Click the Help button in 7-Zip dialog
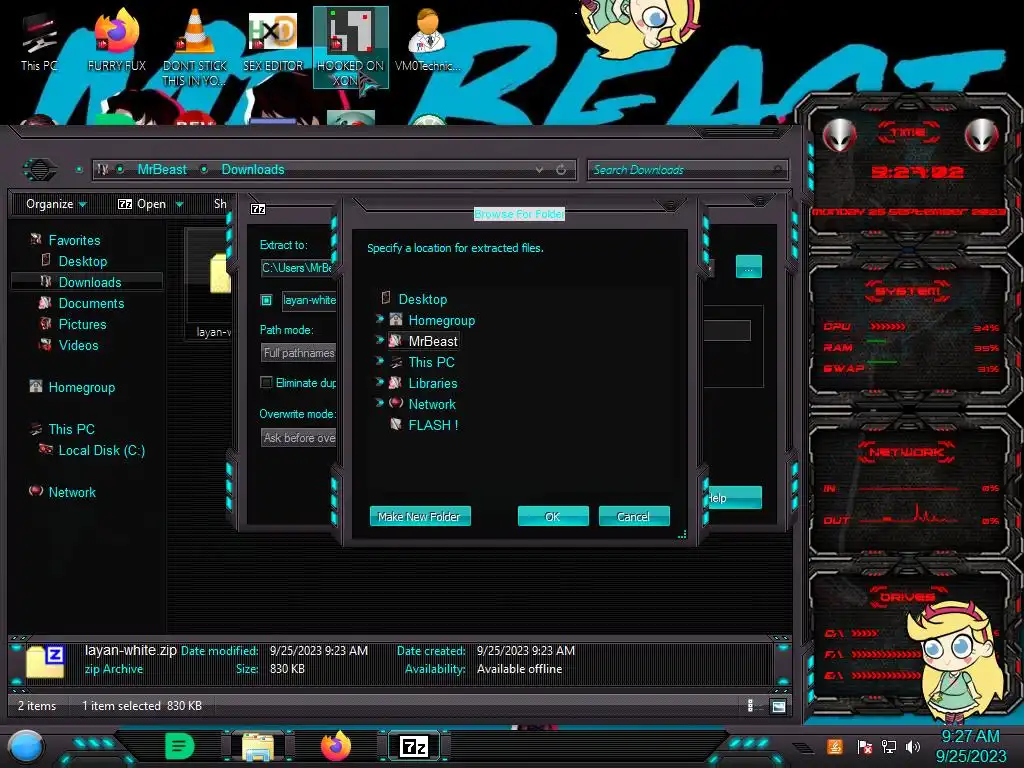This screenshot has height=768, width=1024. [735, 498]
